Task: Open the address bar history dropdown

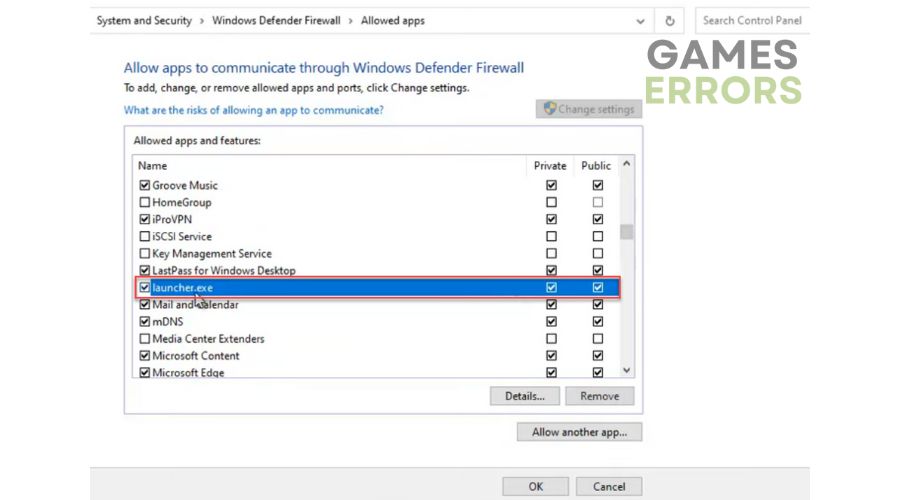Action: (x=640, y=21)
